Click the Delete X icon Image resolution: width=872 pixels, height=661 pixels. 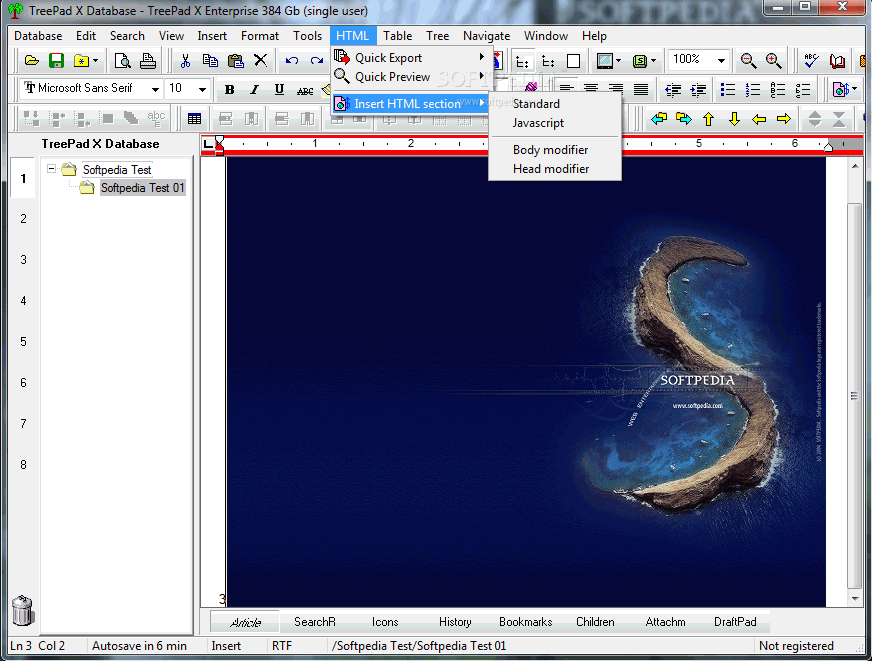(x=260, y=60)
